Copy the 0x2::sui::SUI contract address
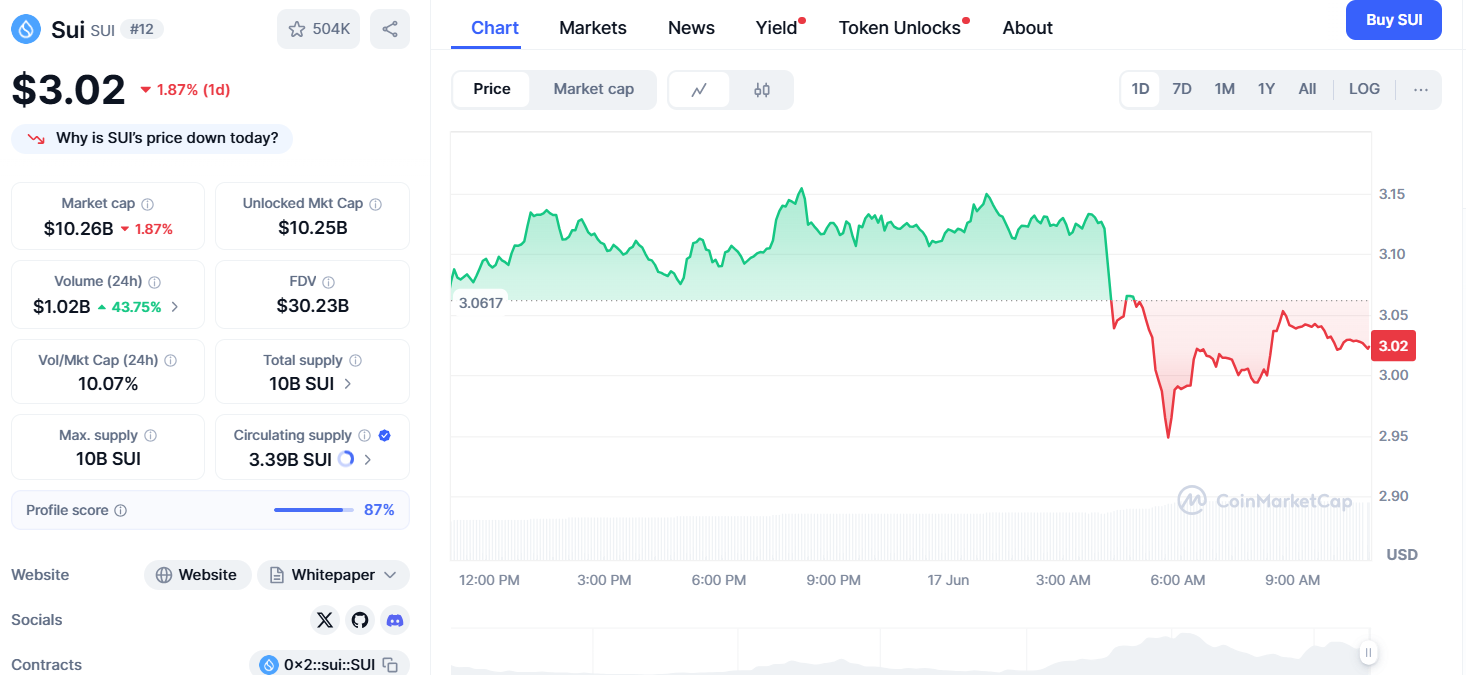This screenshot has height=675, width=1466. click(391, 665)
